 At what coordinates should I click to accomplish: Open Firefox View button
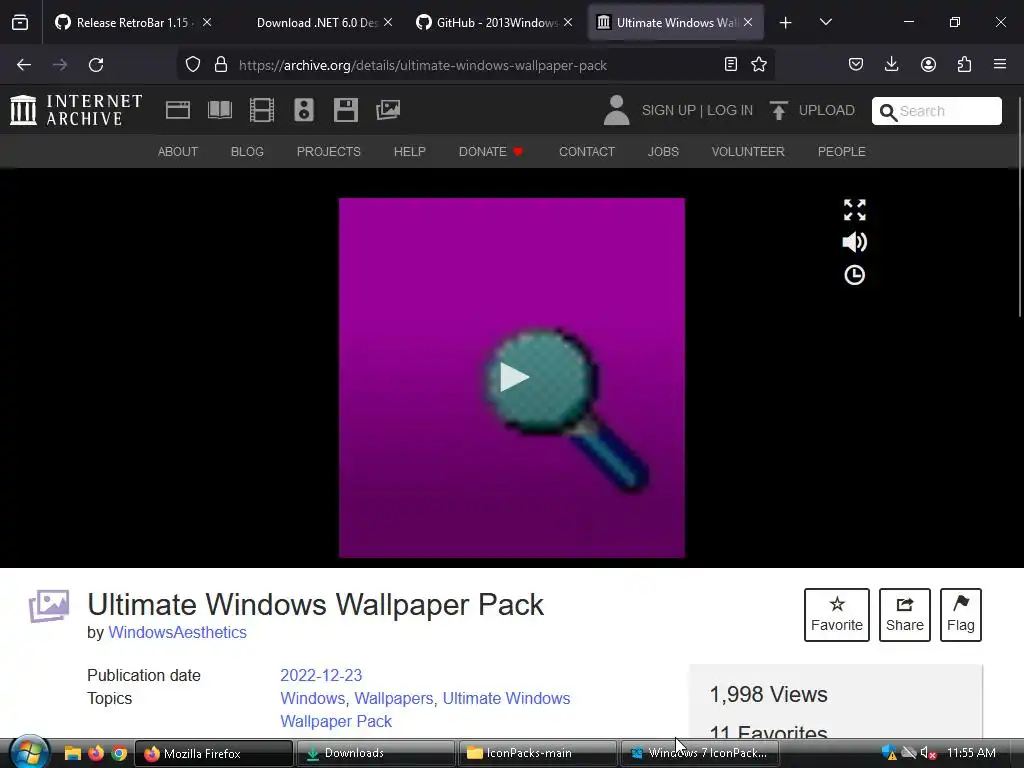click(x=20, y=22)
